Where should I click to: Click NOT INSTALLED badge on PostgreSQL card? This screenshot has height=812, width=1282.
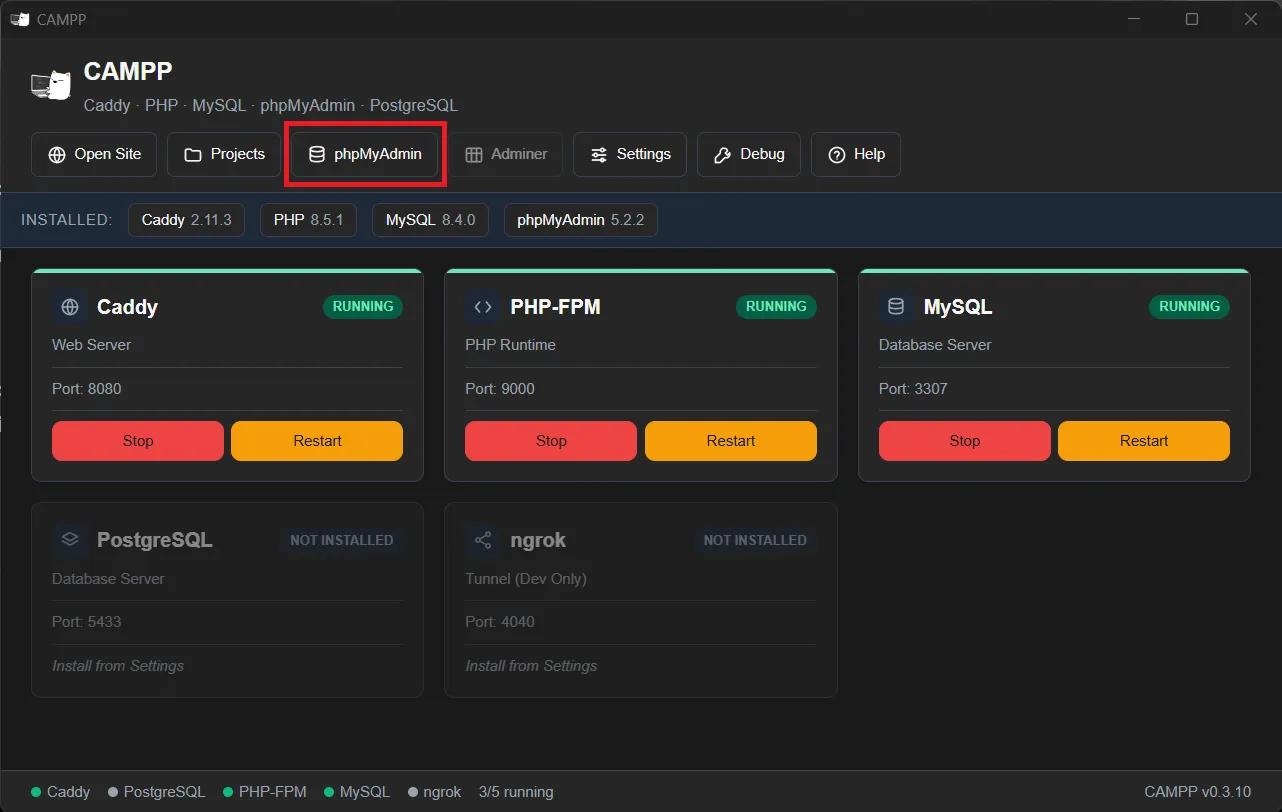tap(341, 540)
